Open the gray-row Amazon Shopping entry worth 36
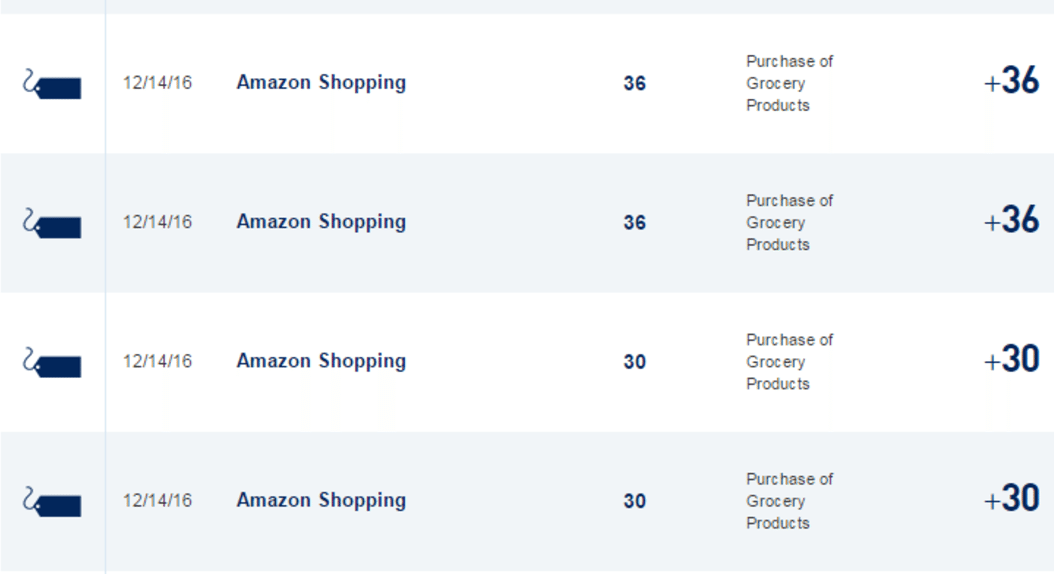This screenshot has height=574, width=1054. pos(321,222)
